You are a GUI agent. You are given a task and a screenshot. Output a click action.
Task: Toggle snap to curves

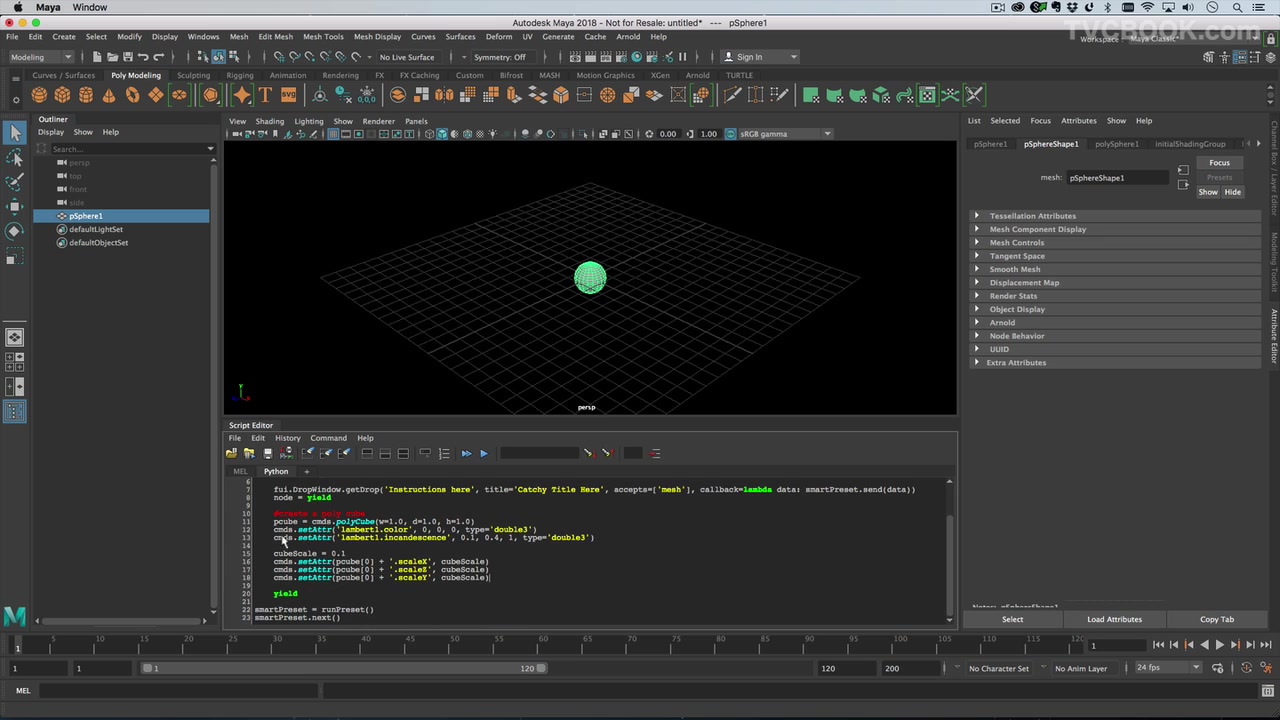coord(294,57)
